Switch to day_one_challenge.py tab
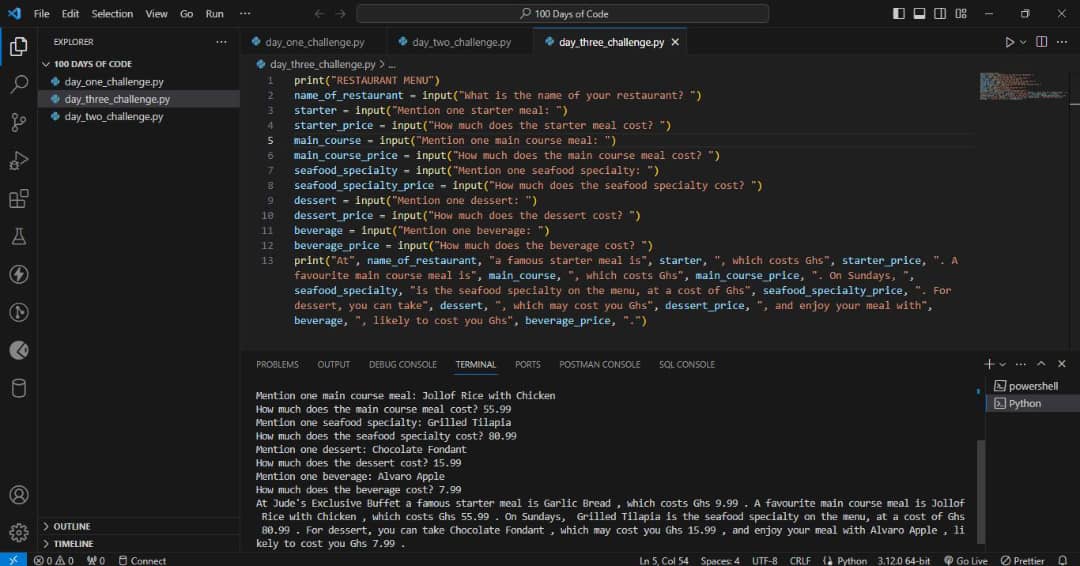 [313, 42]
